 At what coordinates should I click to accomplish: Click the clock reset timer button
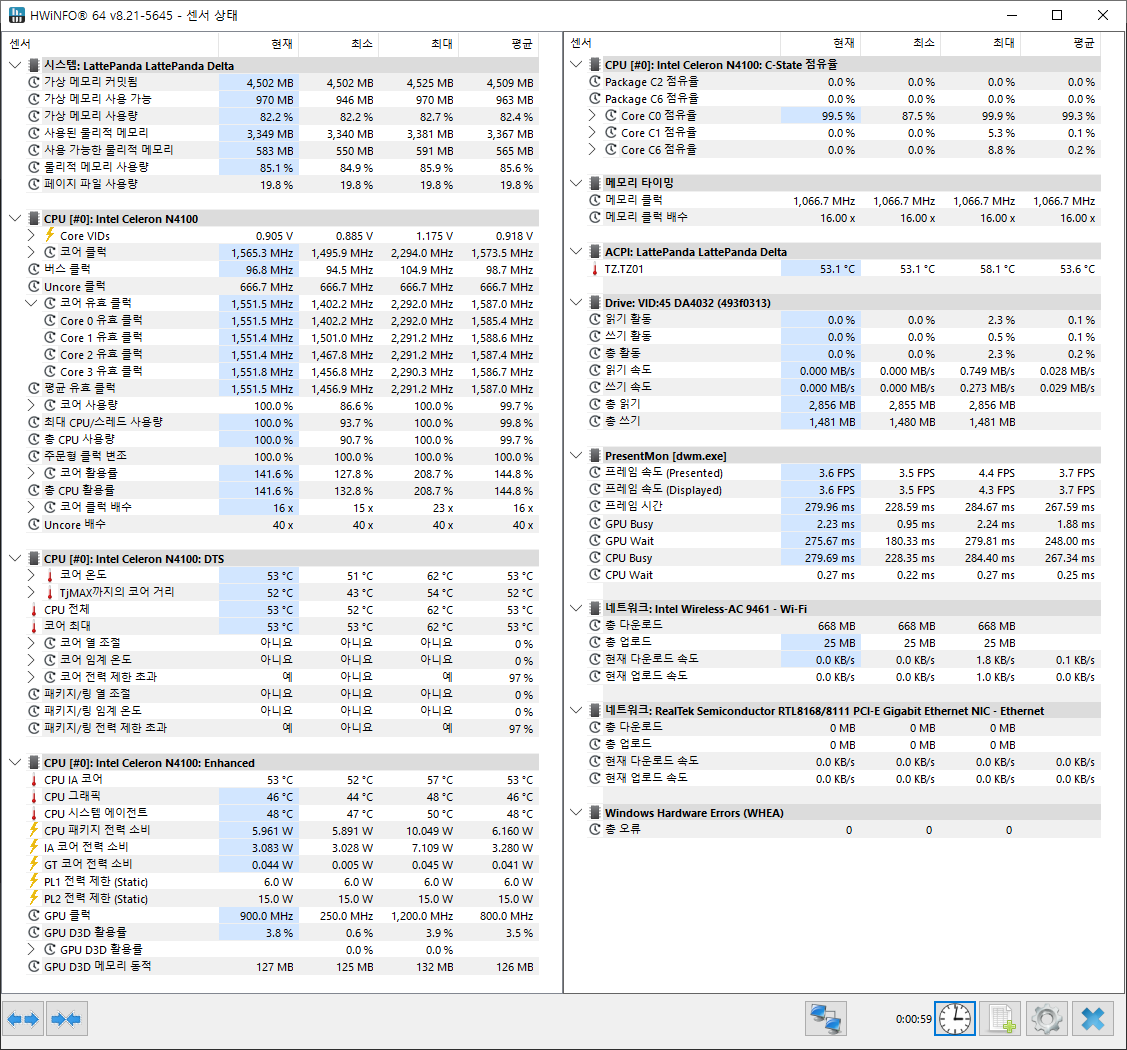pyautogui.click(x=954, y=1018)
